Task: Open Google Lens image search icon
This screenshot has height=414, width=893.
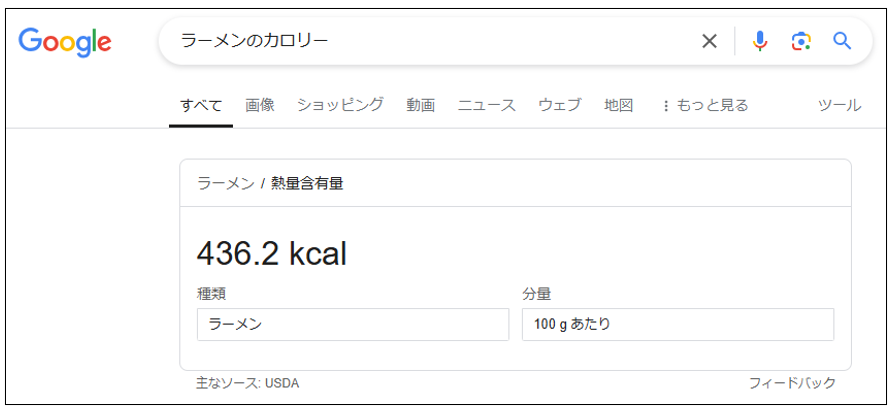Action: click(801, 41)
